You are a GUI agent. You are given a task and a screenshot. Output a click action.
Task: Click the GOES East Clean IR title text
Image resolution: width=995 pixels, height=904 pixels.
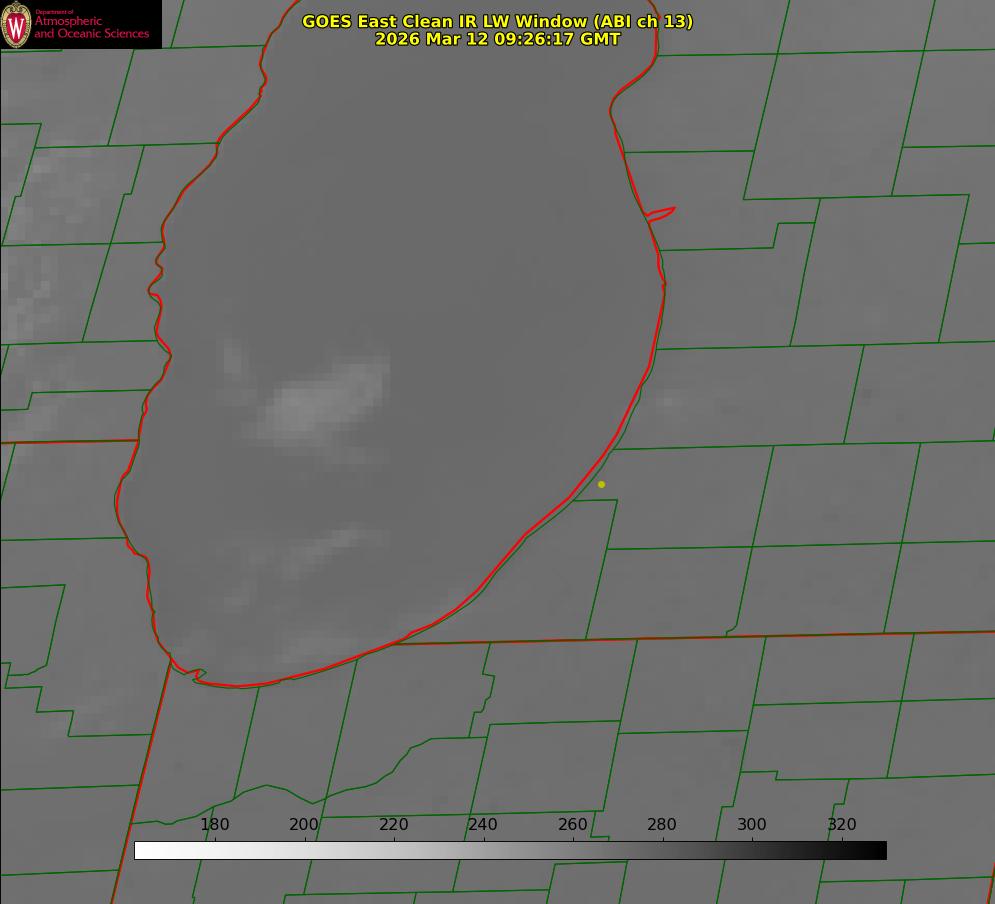pyautogui.click(x=498, y=21)
